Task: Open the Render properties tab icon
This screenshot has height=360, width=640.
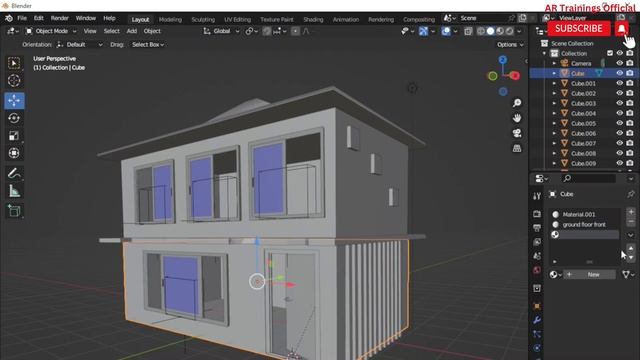Action: [x=537, y=214]
